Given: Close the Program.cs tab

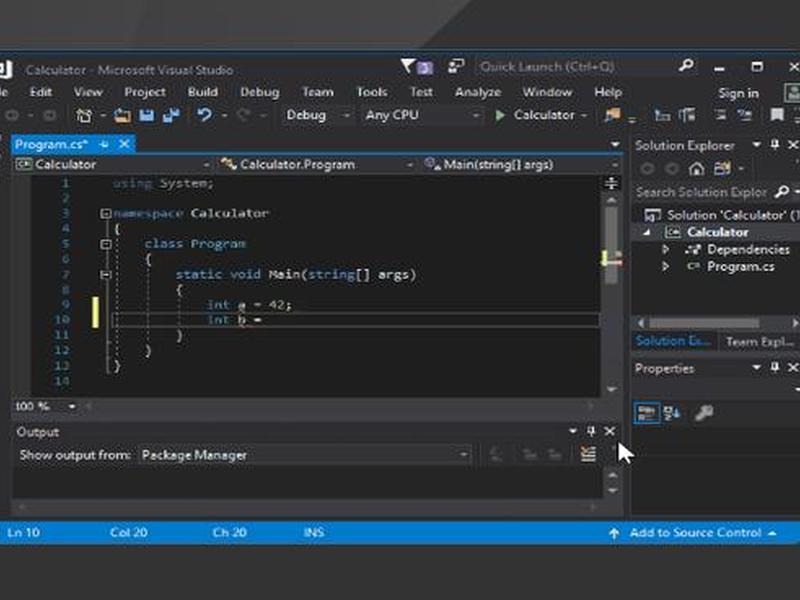Looking at the screenshot, I should click(x=124, y=144).
